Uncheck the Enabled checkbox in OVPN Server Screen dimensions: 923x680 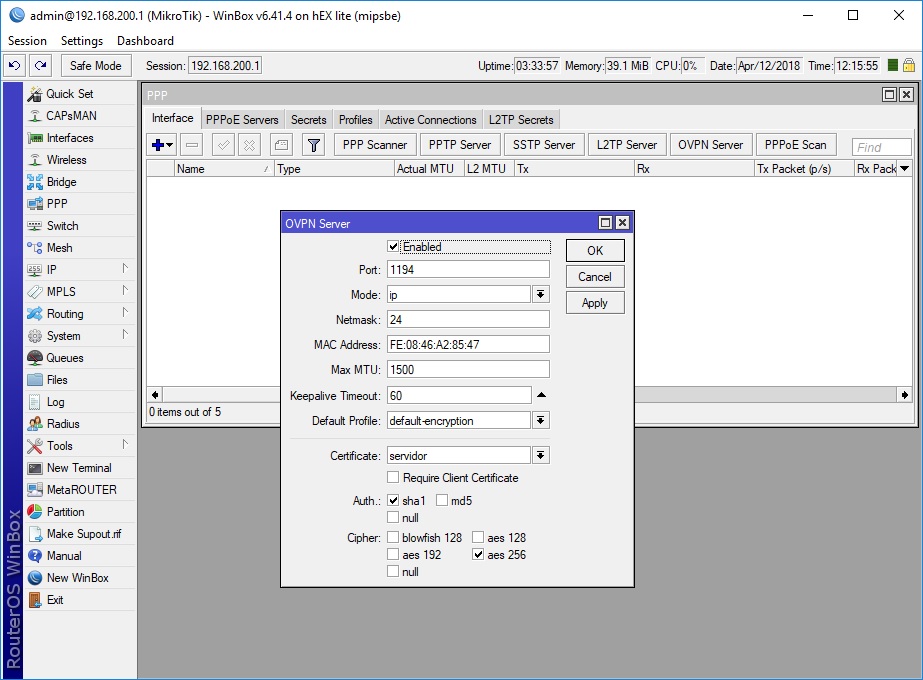click(x=394, y=247)
